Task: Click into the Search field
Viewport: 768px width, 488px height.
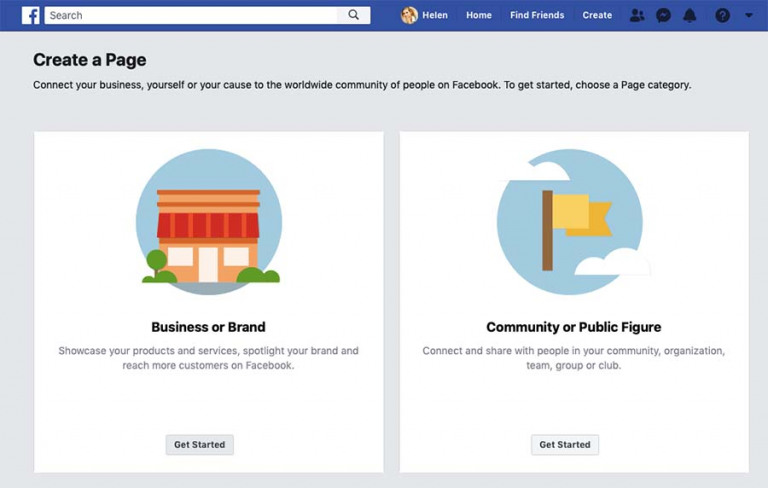Action: click(191, 15)
